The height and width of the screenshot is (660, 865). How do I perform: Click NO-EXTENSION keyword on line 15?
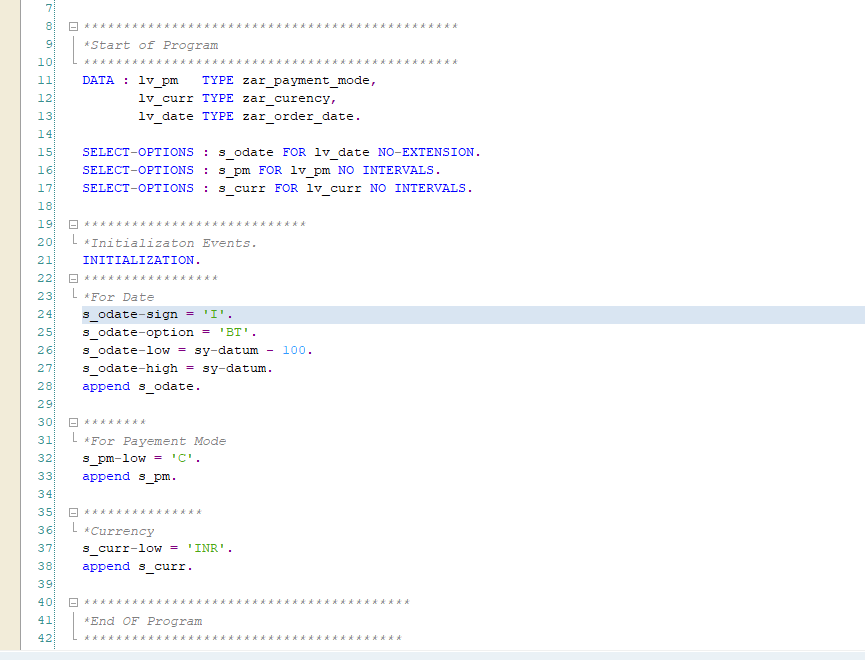[426, 152]
